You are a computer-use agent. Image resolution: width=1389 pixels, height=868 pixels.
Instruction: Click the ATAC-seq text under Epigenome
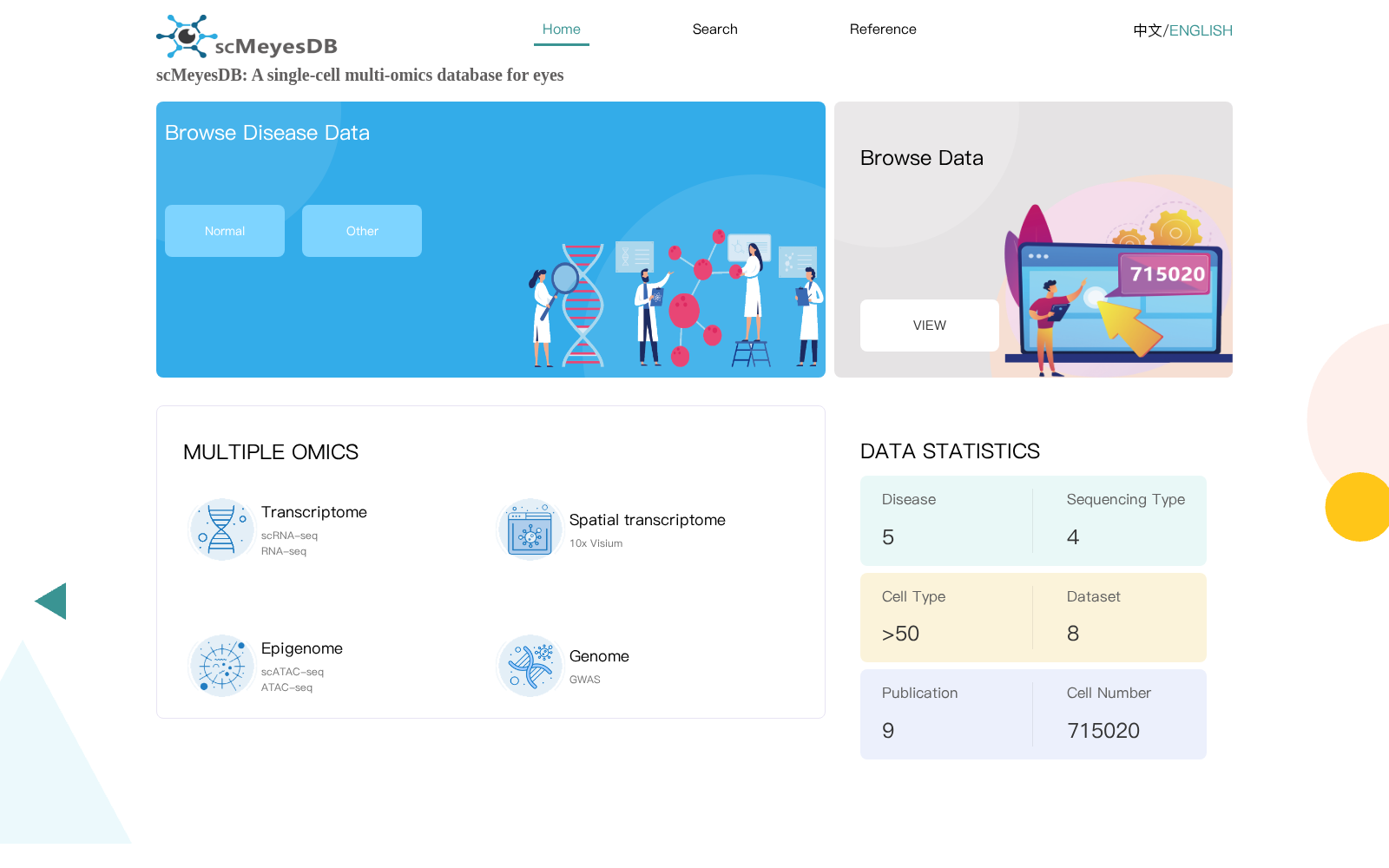pos(287,687)
